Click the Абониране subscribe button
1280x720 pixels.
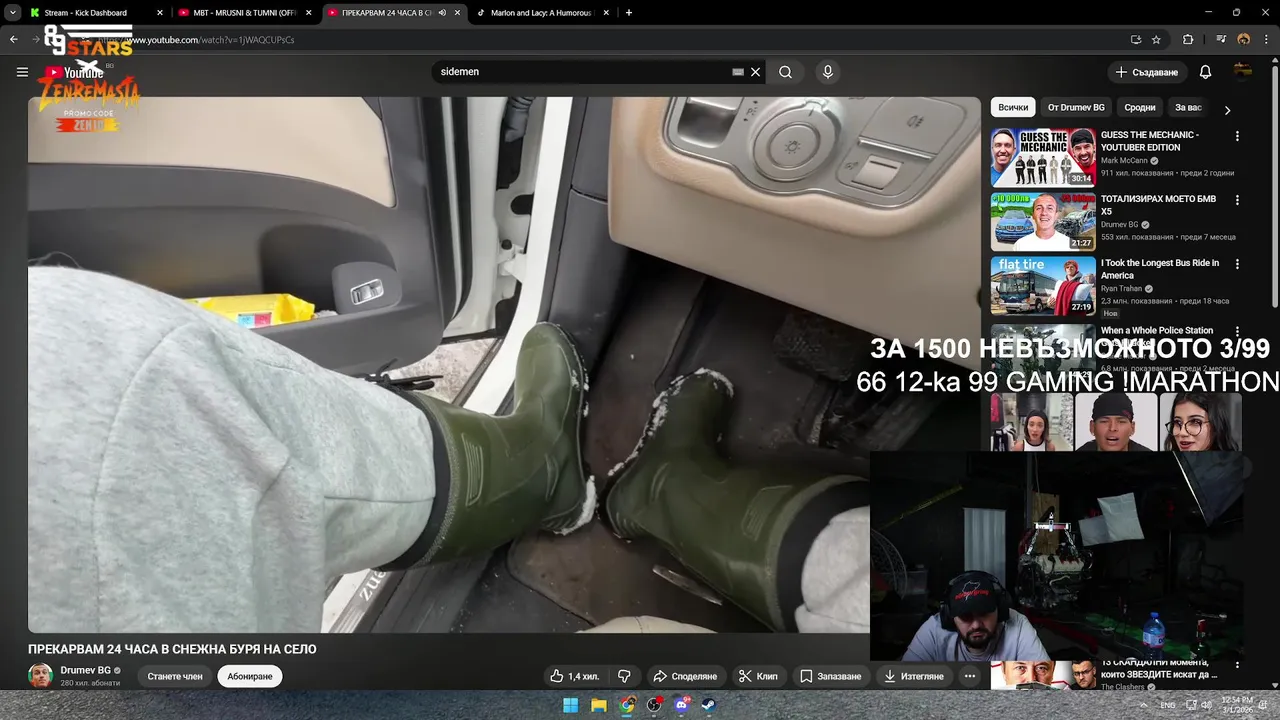250,676
